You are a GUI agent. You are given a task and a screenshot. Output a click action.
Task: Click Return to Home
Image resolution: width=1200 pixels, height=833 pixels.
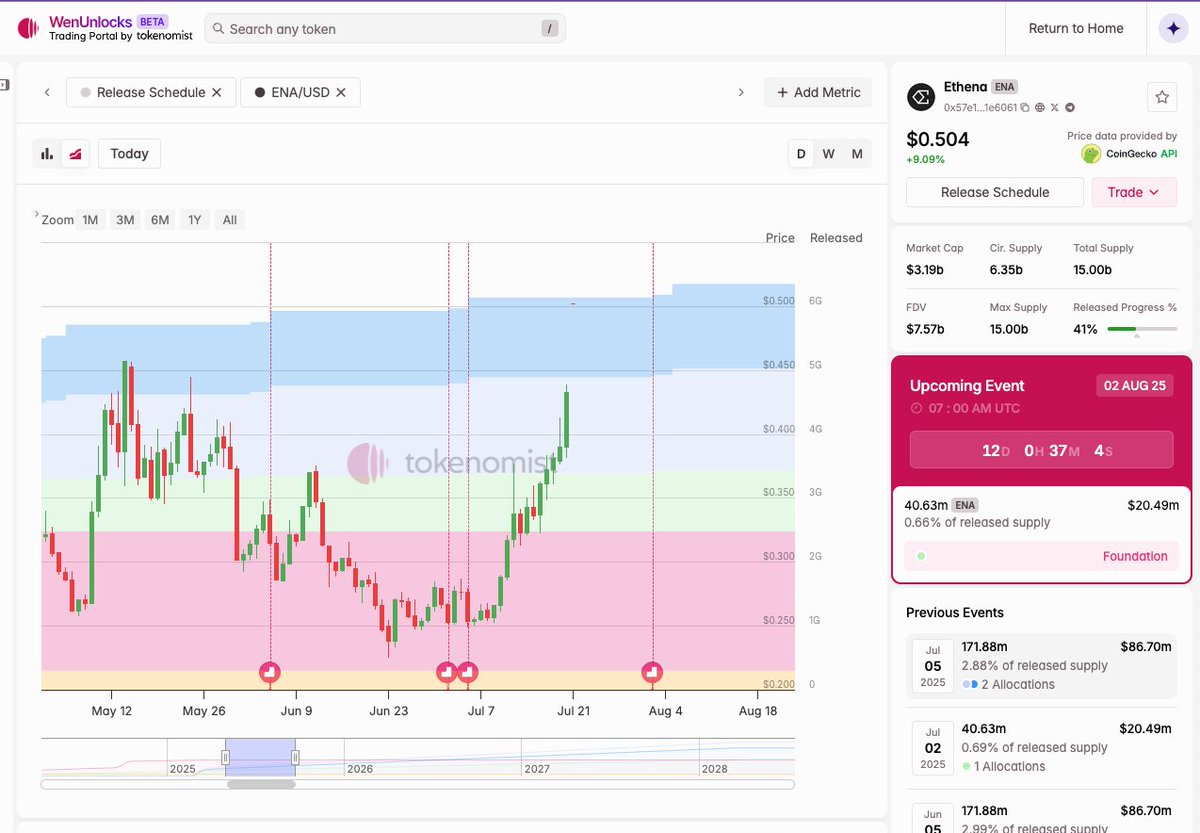click(x=1076, y=28)
